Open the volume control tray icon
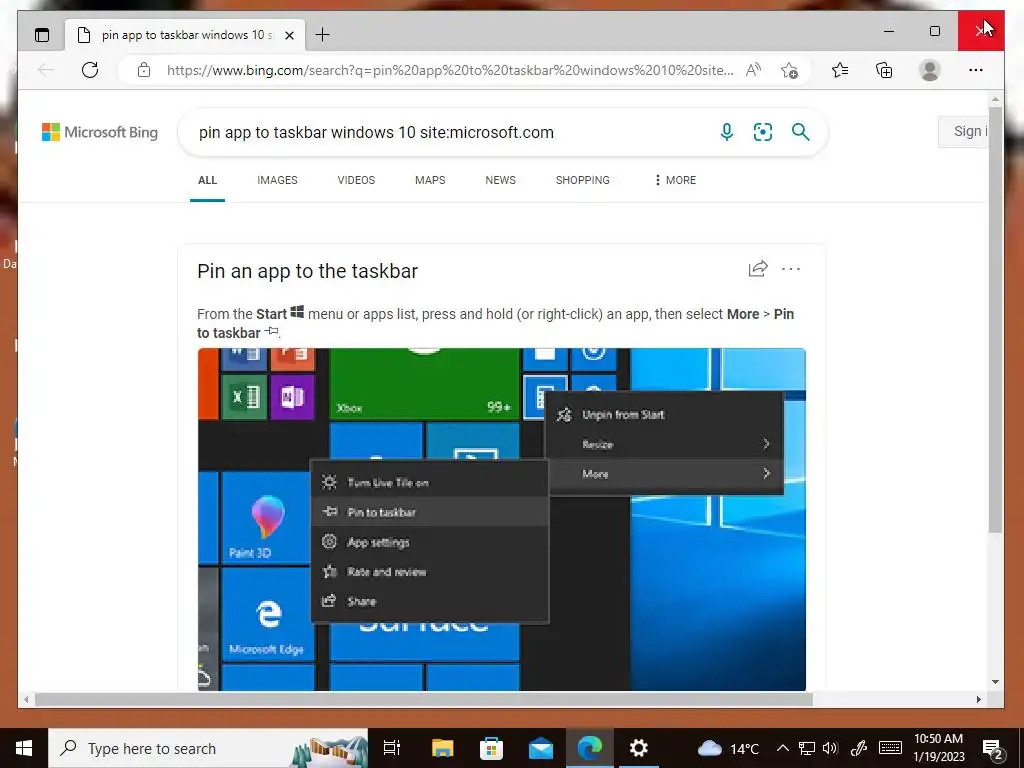The height and width of the screenshot is (768, 1024). pyautogui.click(x=830, y=748)
